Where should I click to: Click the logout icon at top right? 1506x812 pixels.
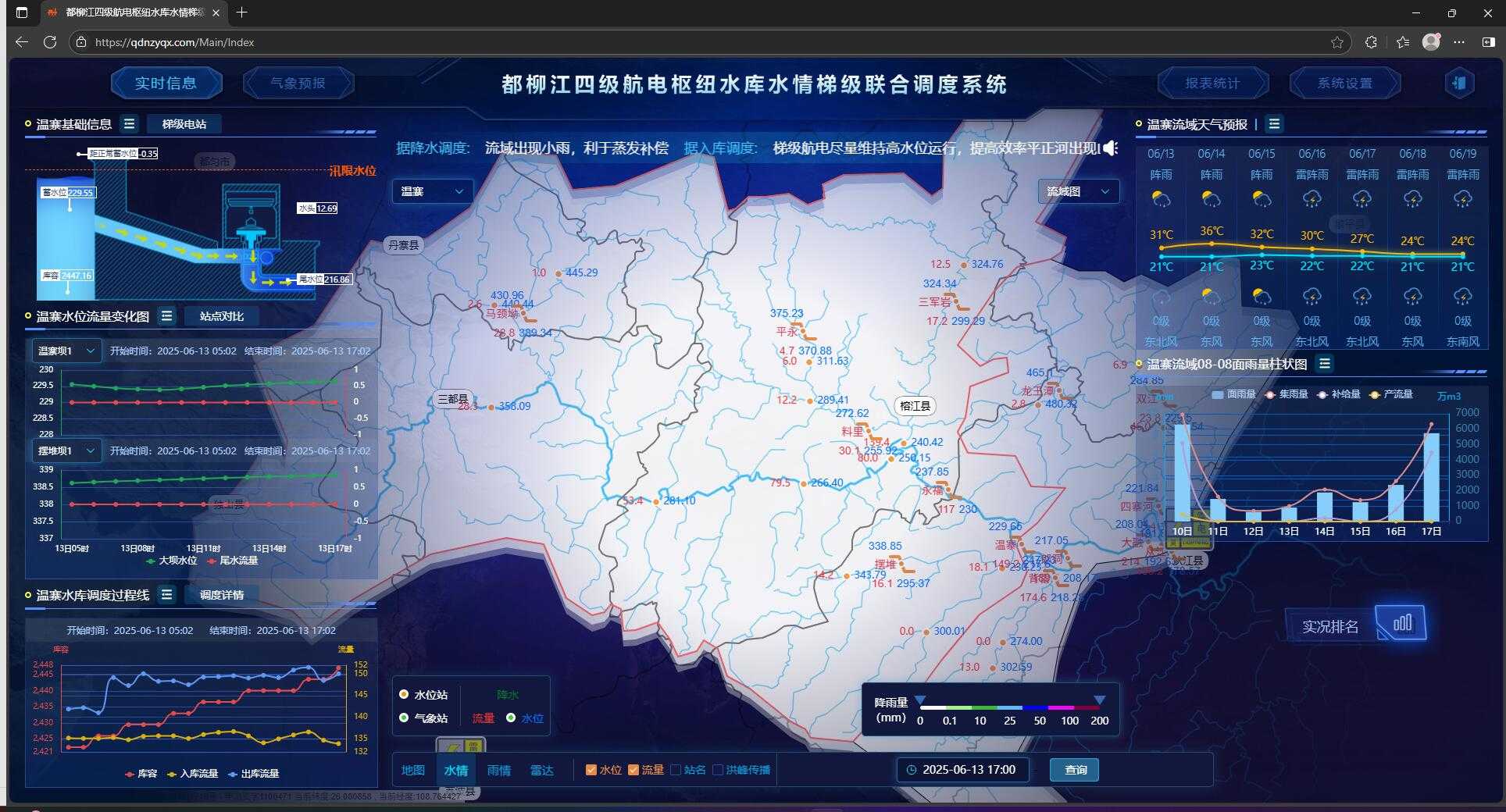[1458, 84]
